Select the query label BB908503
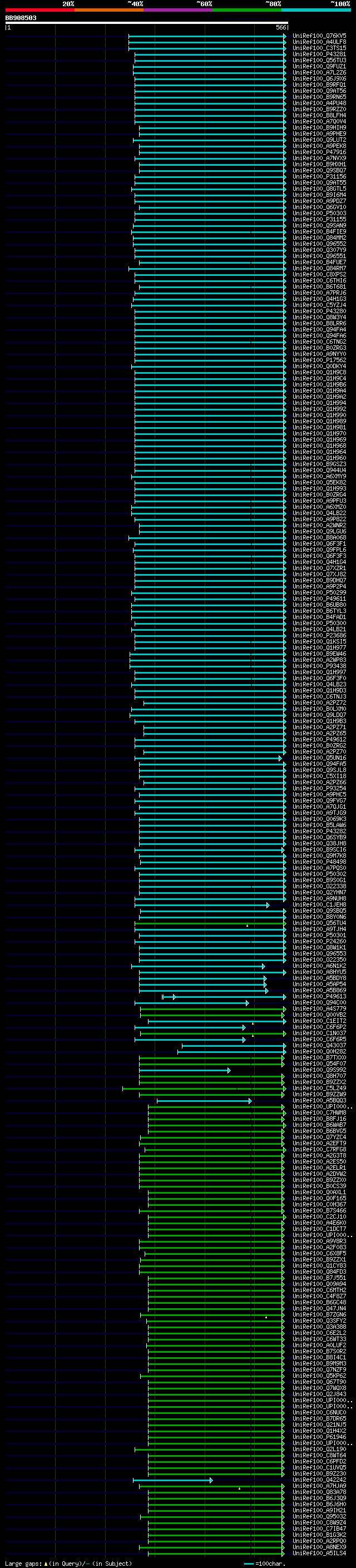This screenshot has height=1568, width=356. (x=21, y=18)
